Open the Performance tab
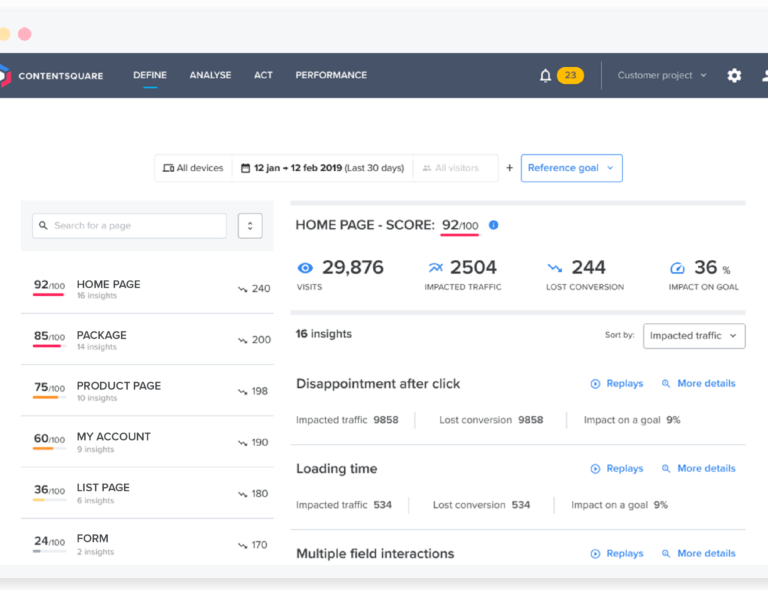Viewport: 768px width, 590px height. pyautogui.click(x=331, y=75)
